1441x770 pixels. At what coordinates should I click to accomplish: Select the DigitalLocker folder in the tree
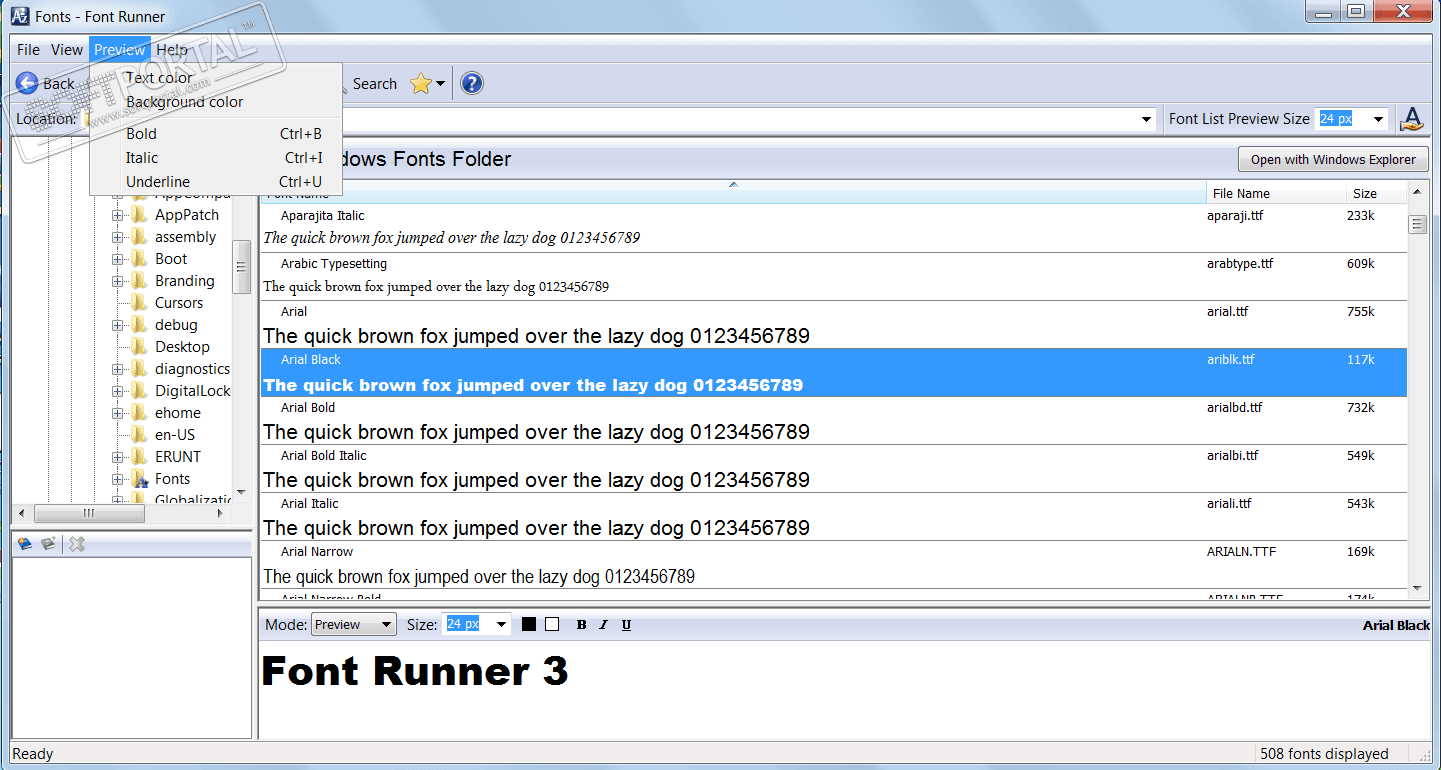pyautogui.click(x=192, y=391)
